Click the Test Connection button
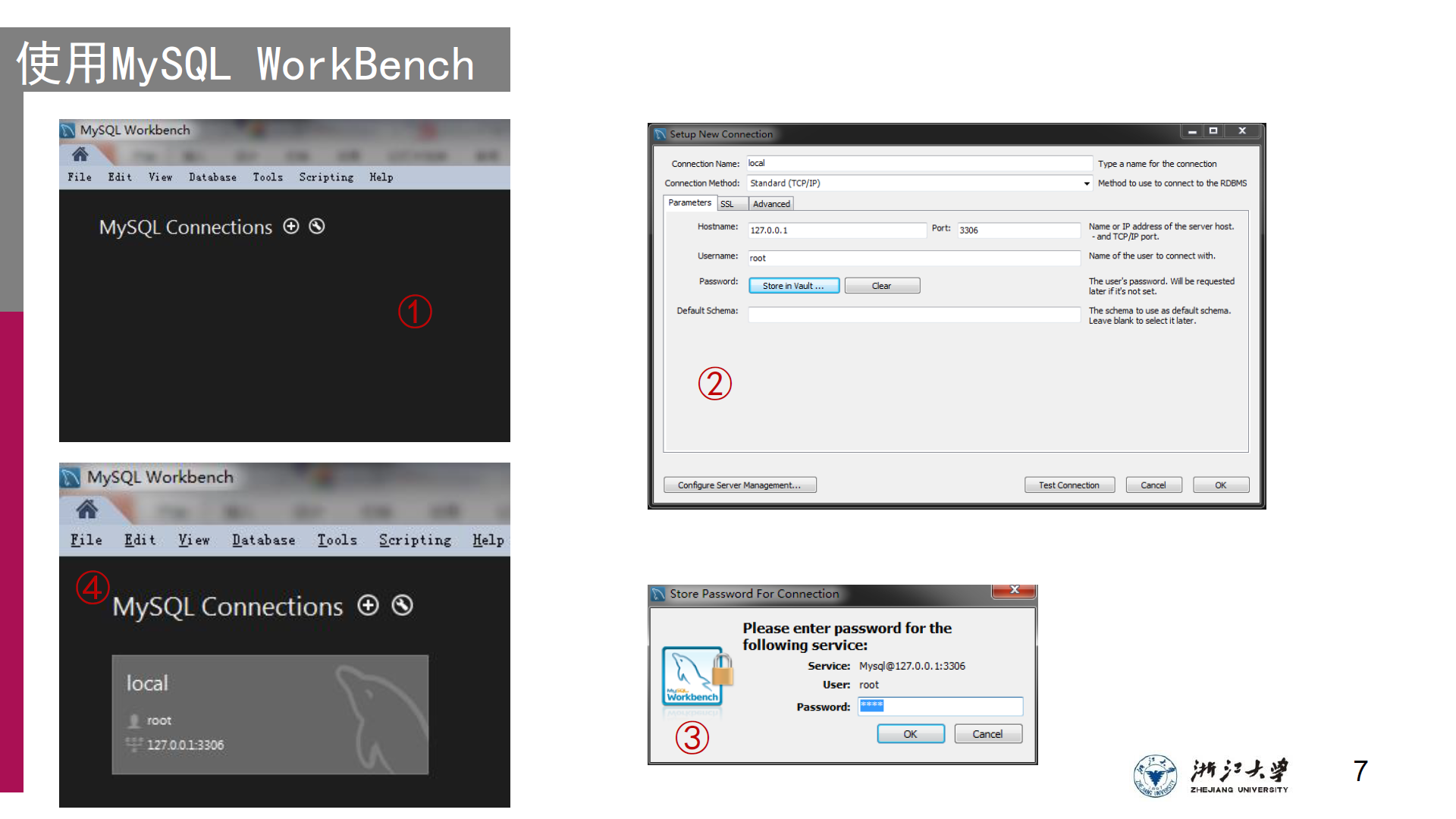The height and width of the screenshot is (819, 1456). pos(1068,485)
